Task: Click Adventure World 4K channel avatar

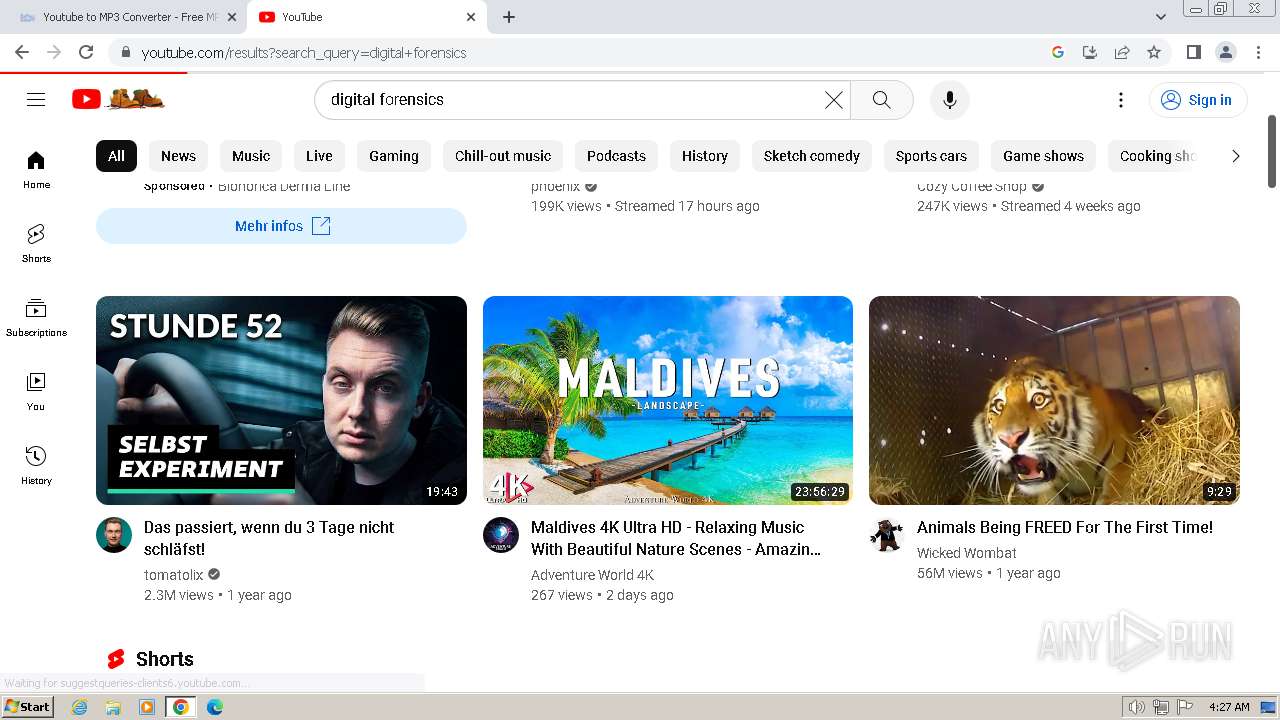Action: coord(501,535)
